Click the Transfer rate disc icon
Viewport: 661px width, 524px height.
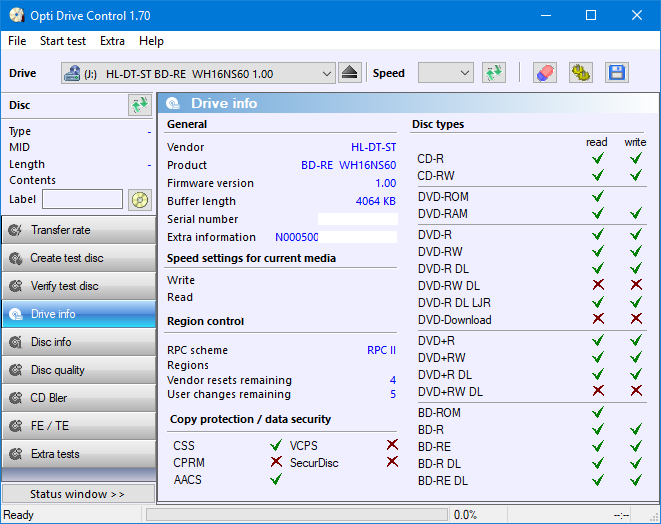16,230
